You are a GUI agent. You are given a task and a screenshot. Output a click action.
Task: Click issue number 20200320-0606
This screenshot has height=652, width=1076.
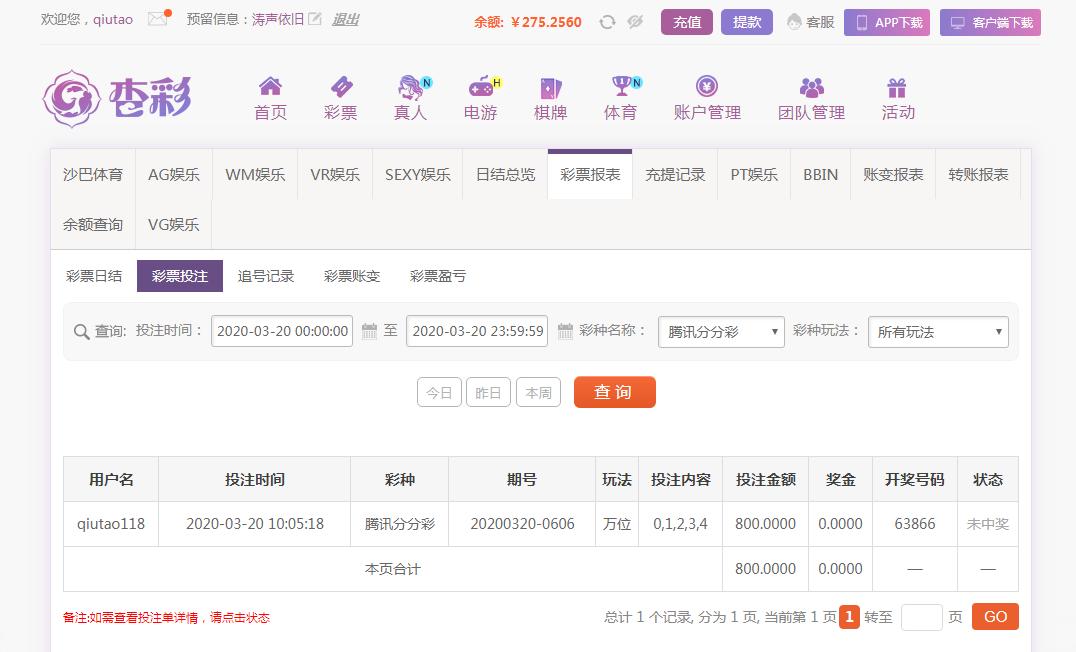point(522,524)
